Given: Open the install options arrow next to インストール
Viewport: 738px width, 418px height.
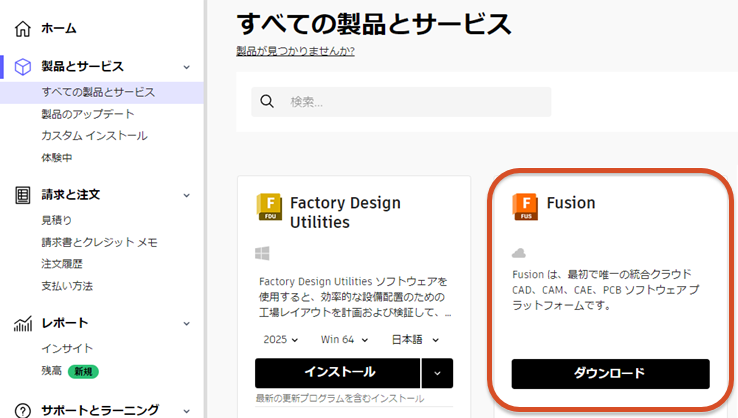Looking at the screenshot, I should (x=437, y=373).
